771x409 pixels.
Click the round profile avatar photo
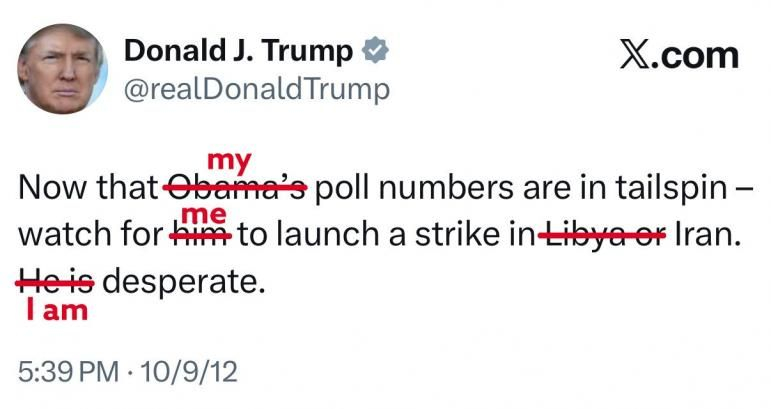62,69
